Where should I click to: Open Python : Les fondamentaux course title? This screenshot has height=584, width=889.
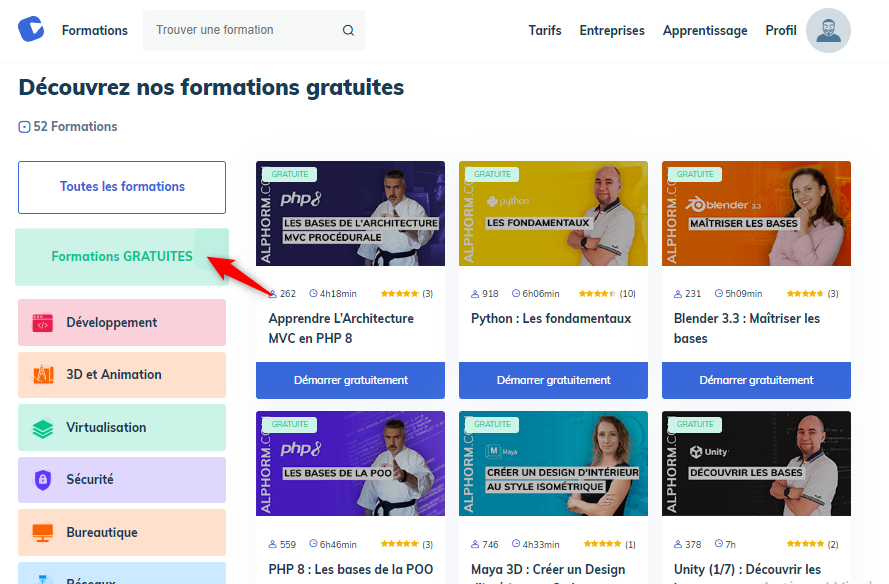coord(551,319)
